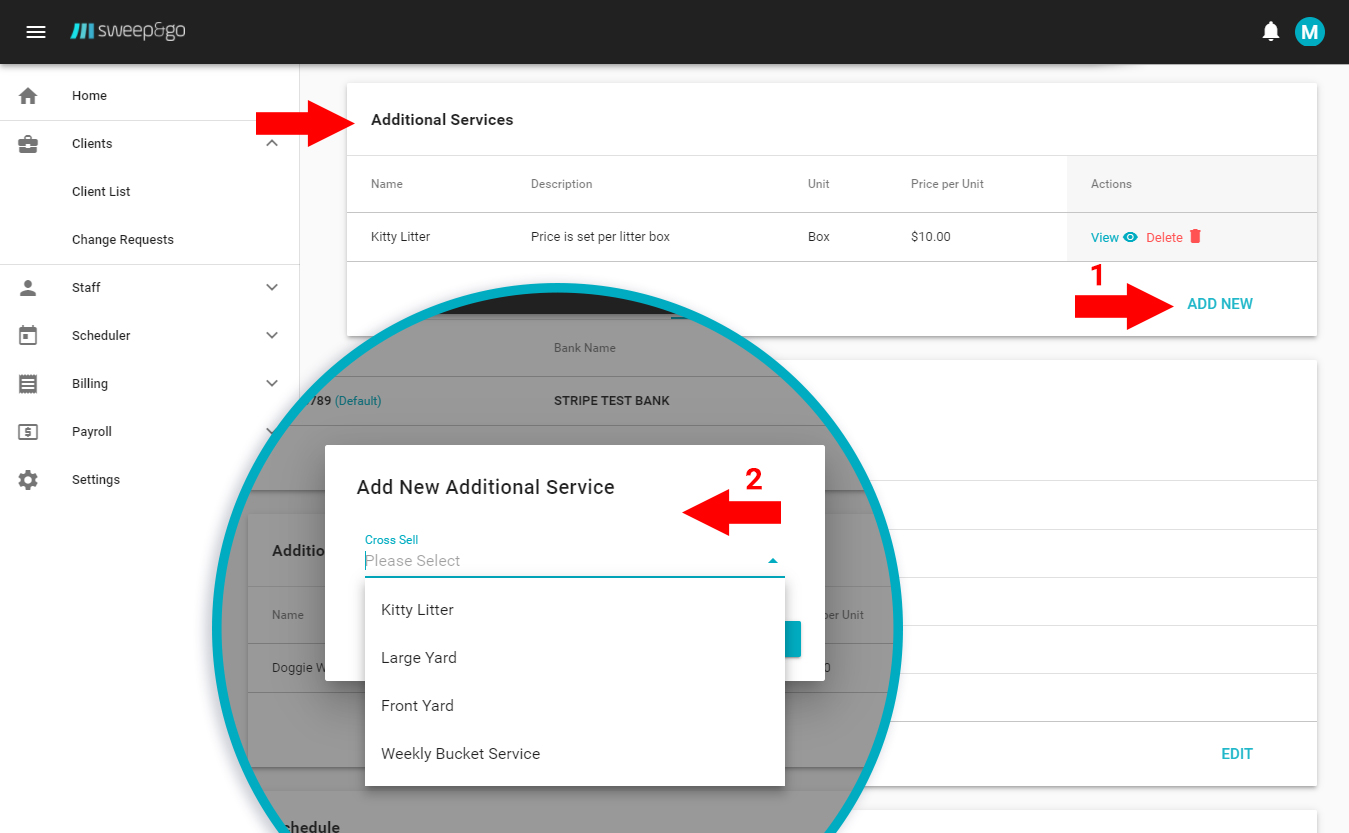Expand the Billing section chevron
This screenshot has width=1349, height=833.
272,384
